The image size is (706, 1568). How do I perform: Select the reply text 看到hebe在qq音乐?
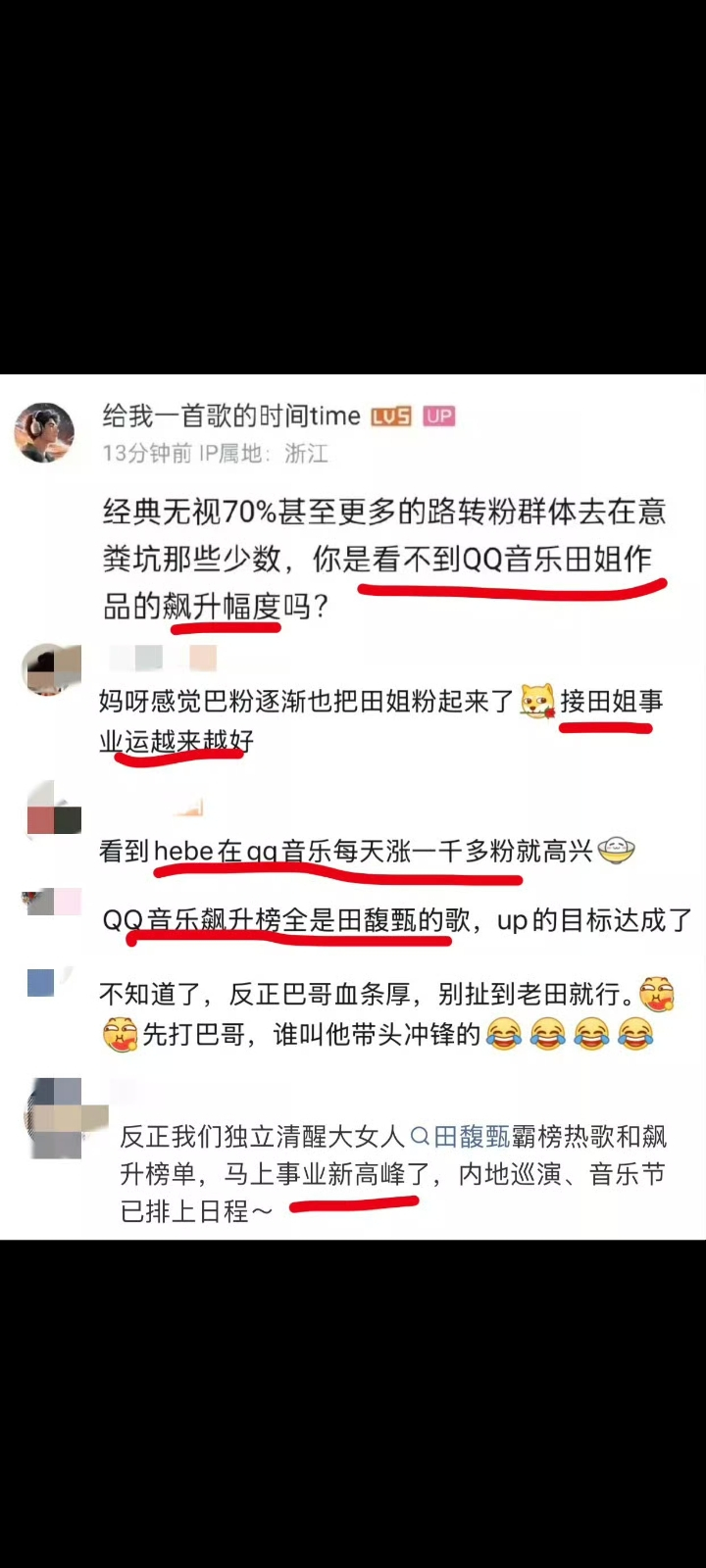[x=345, y=851]
